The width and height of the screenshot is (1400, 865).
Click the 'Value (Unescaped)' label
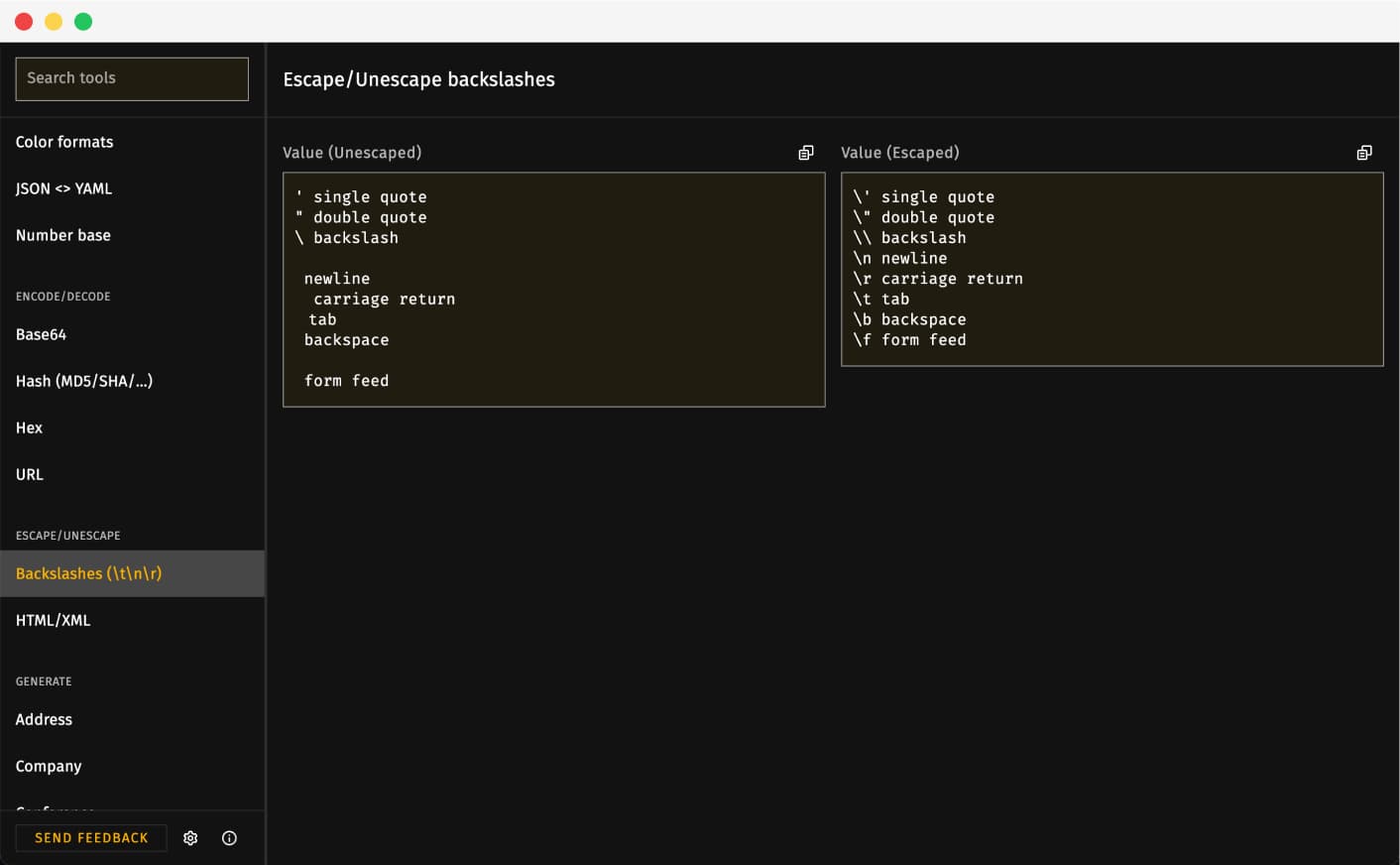(x=352, y=153)
